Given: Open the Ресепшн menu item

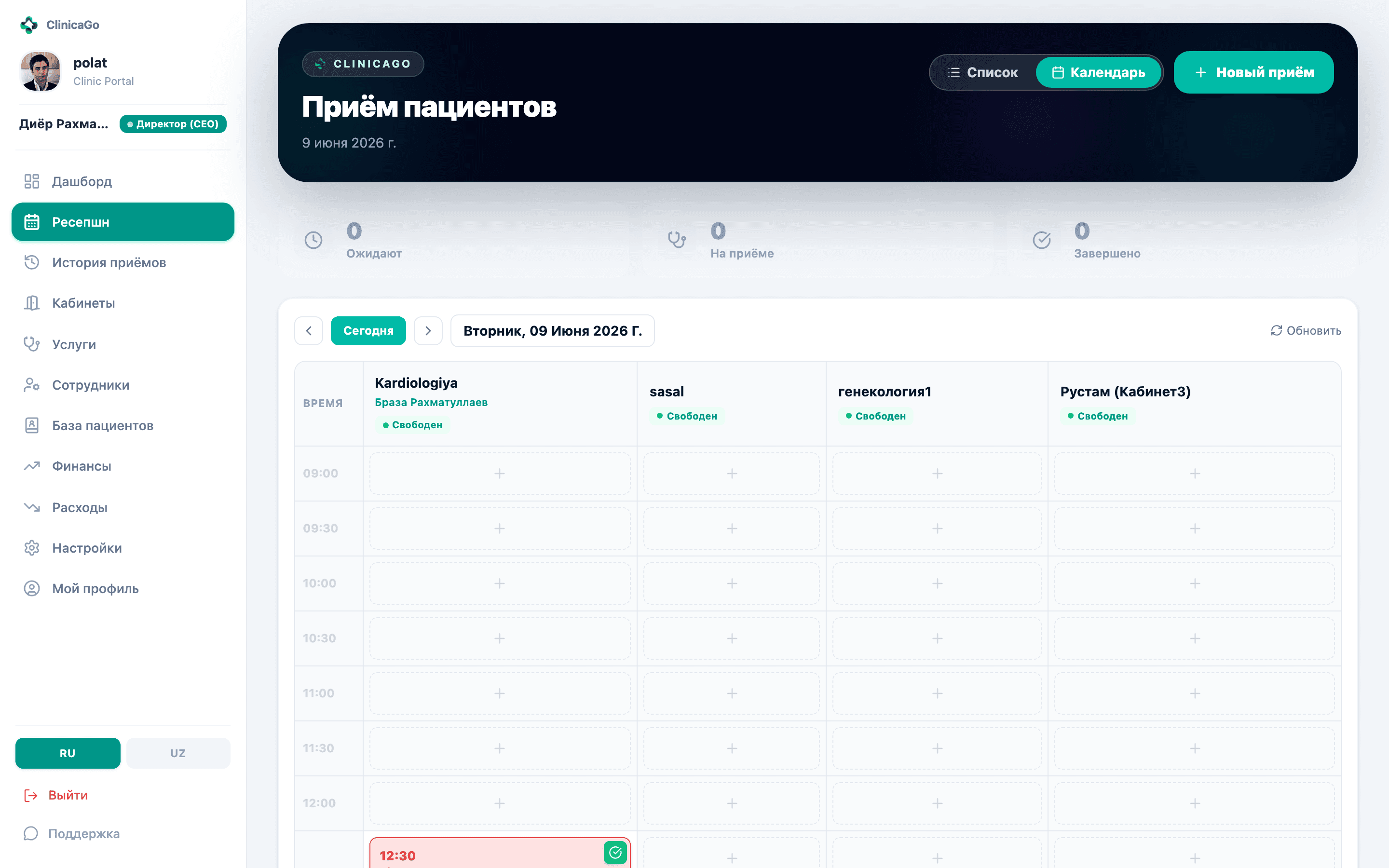Looking at the screenshot, I should point(123,222).
